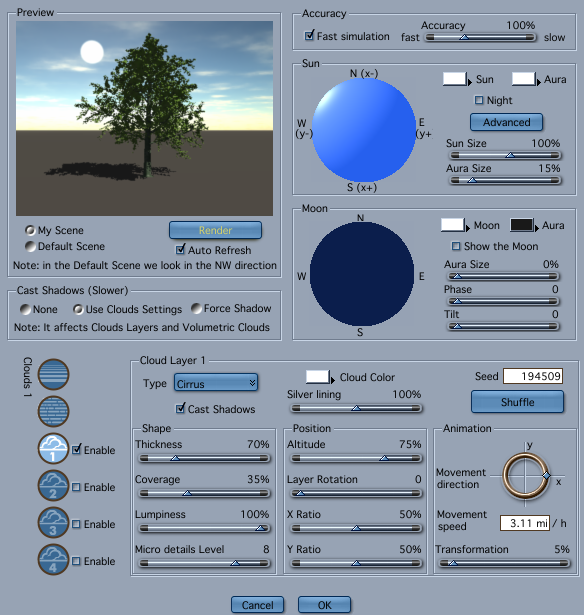Viewport: 584px width, 615px height.
Task: Click the Layer Rotation slider
Action: [x=356, y=493]
